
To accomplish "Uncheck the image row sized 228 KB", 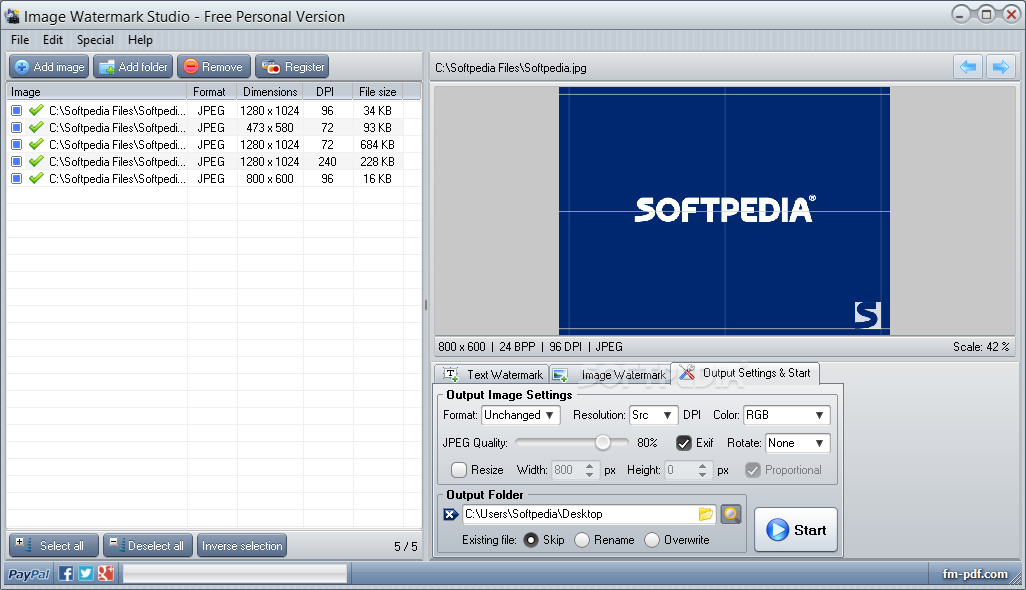I will (x=17, y=162).
